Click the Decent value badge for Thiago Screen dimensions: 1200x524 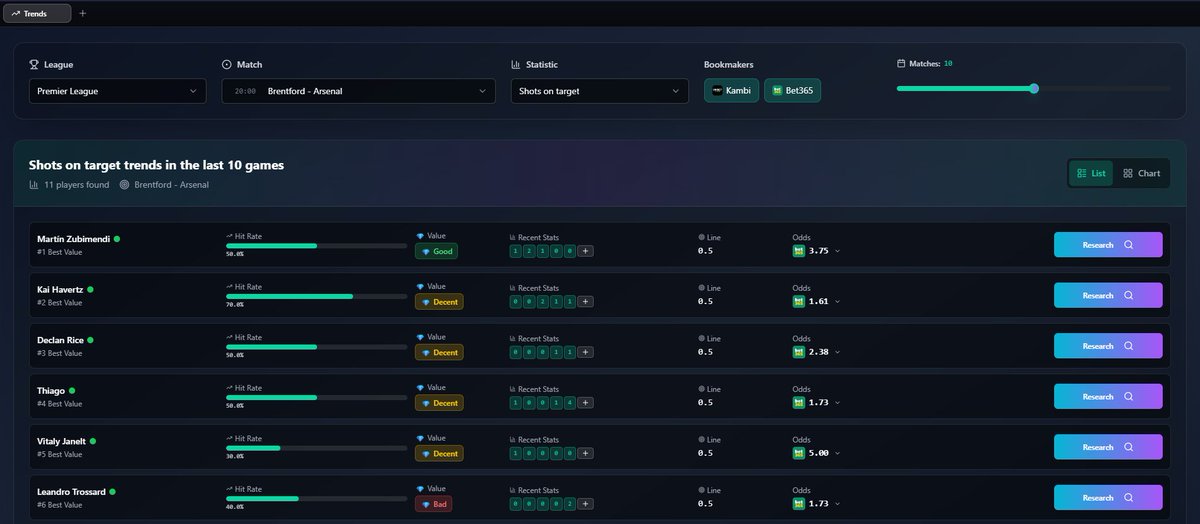[x=439, y=403]
